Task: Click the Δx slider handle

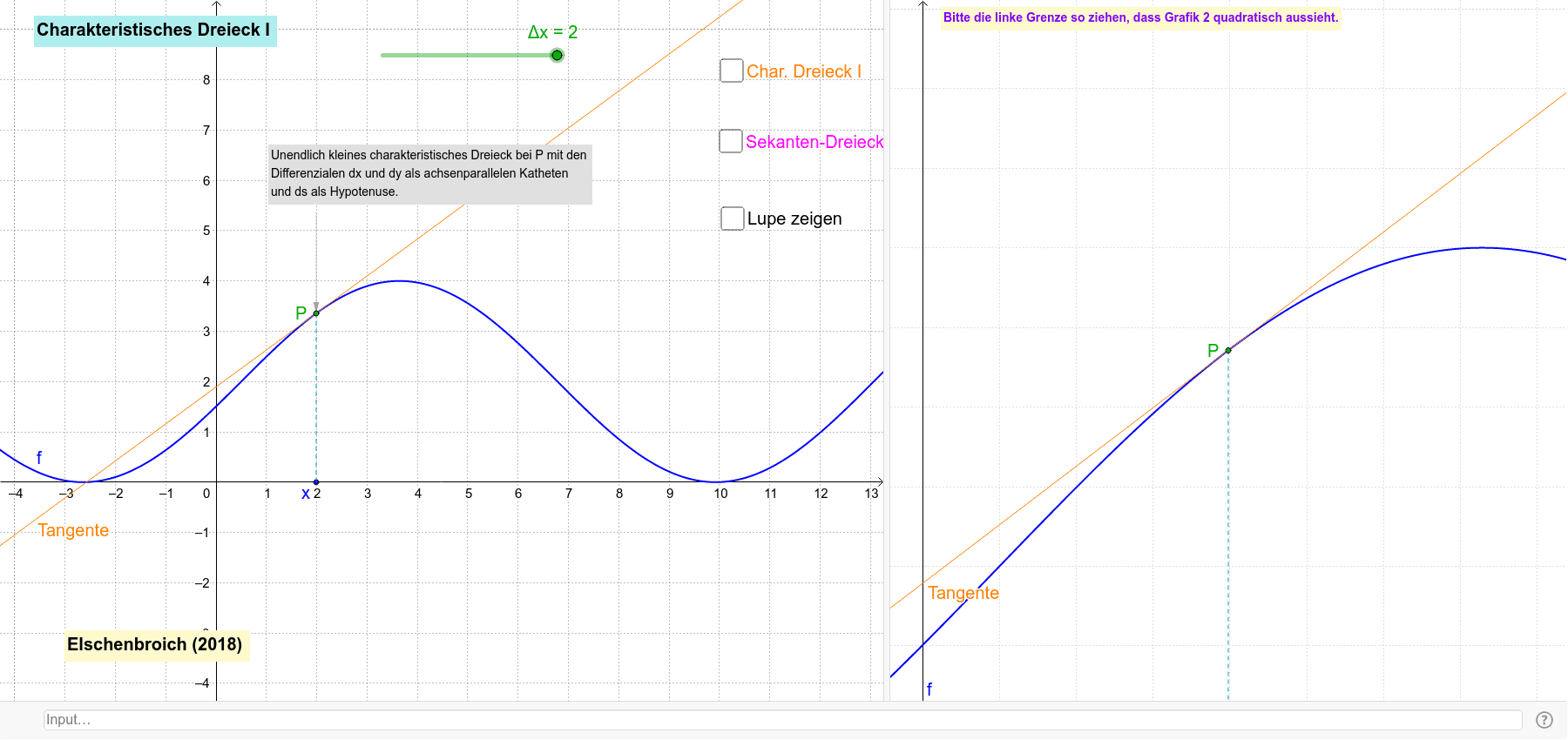Action: 557,56
